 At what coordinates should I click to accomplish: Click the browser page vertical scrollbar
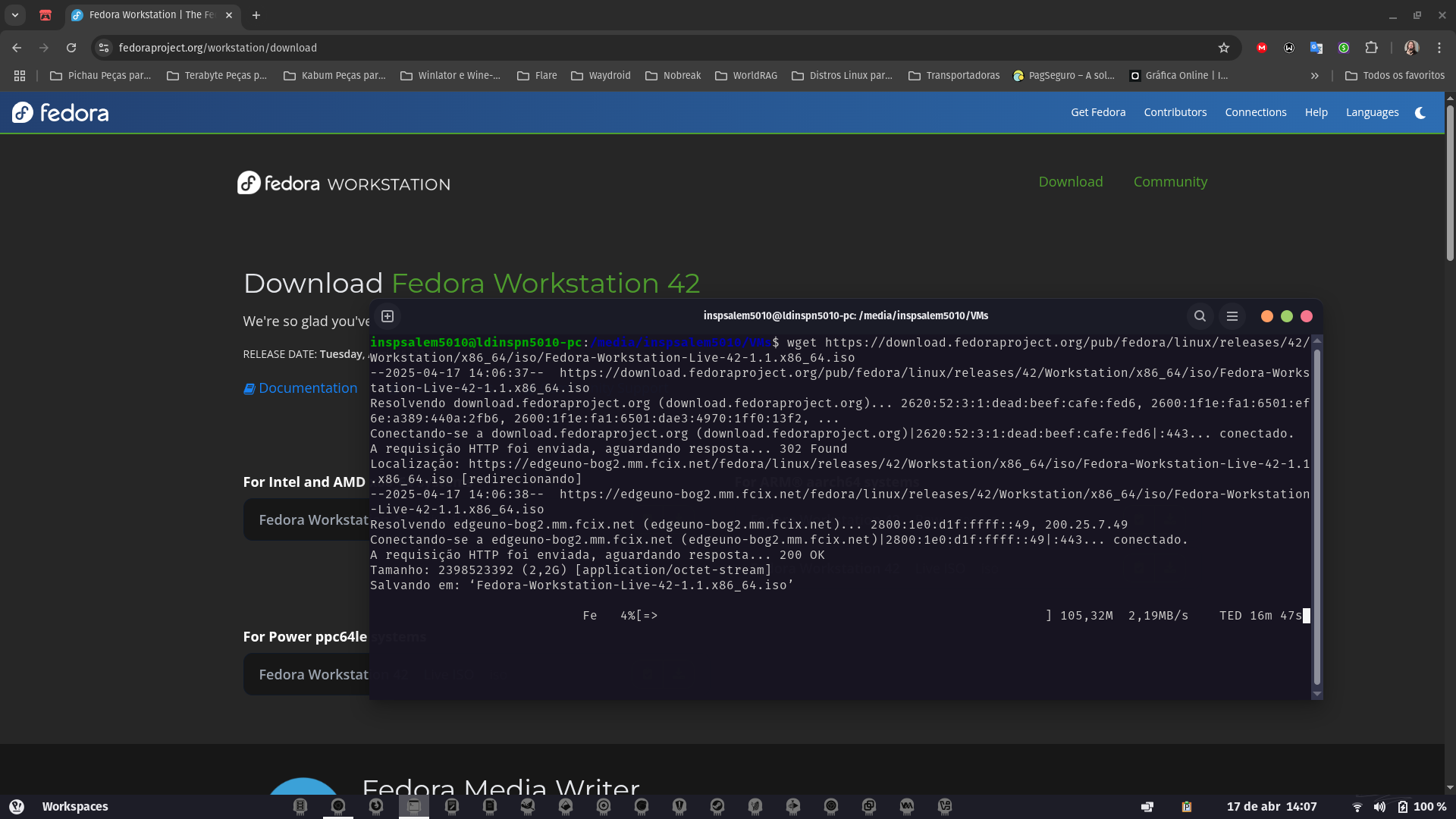coord(1450,182)
